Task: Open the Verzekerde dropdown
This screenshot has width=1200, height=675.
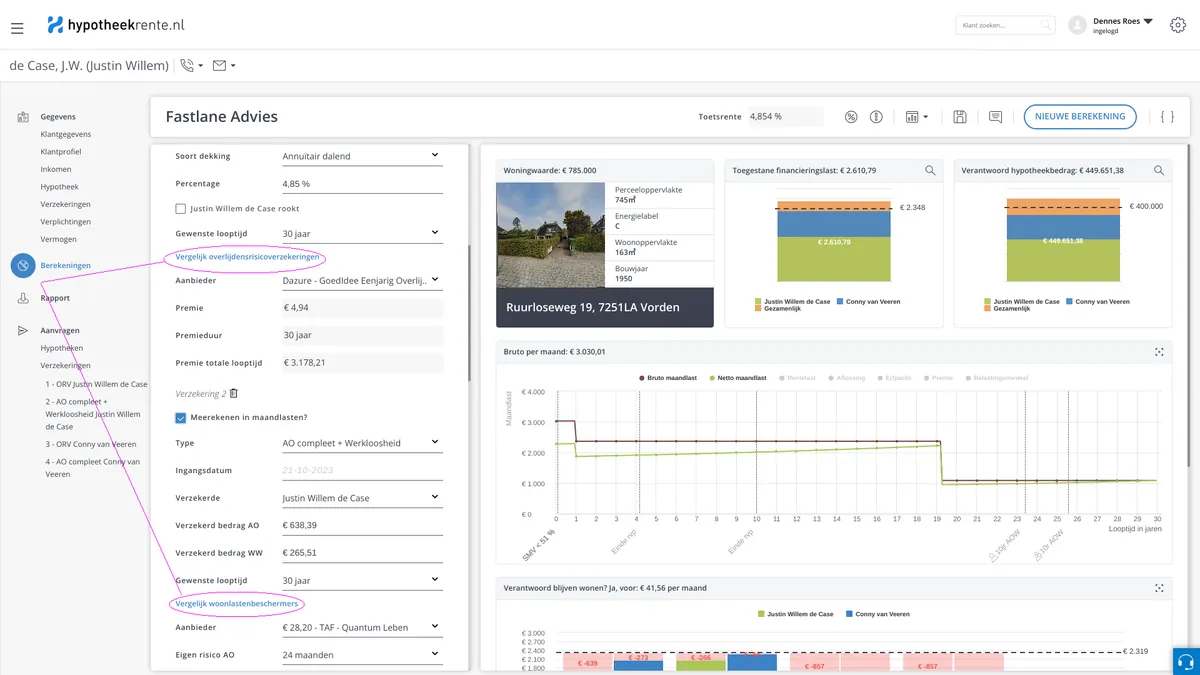Action: tap(362, 498)
